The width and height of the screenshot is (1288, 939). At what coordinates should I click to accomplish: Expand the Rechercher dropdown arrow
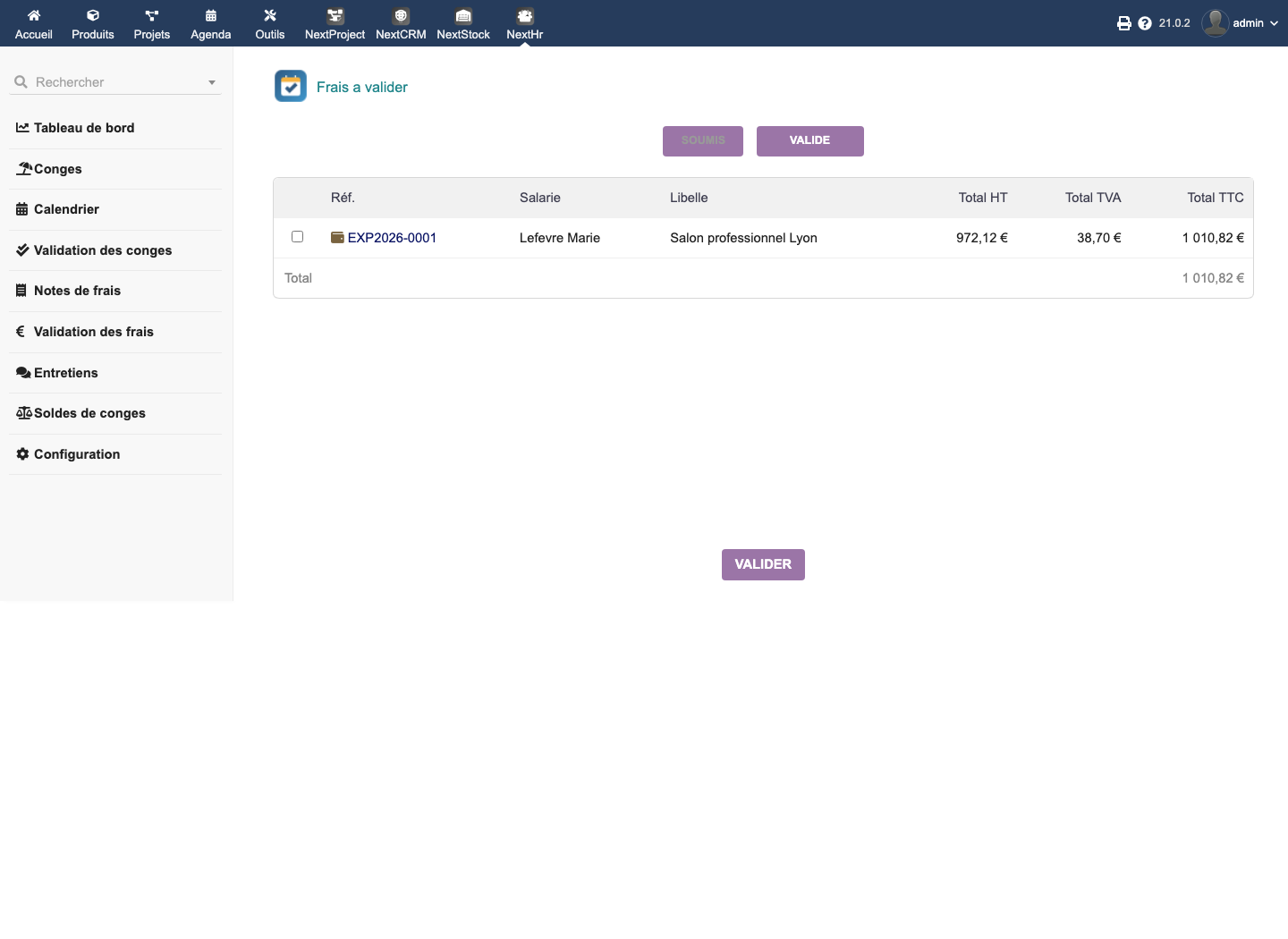pos(212,82)
